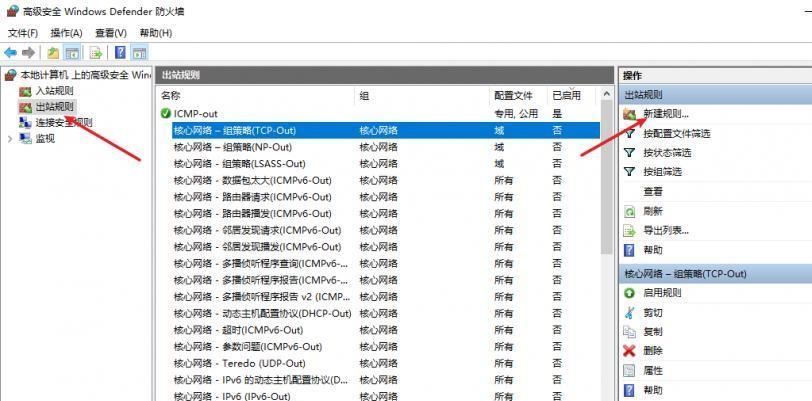Open the 查看 action submenu
Screen dimensions: 812x401
coord(652,191)
